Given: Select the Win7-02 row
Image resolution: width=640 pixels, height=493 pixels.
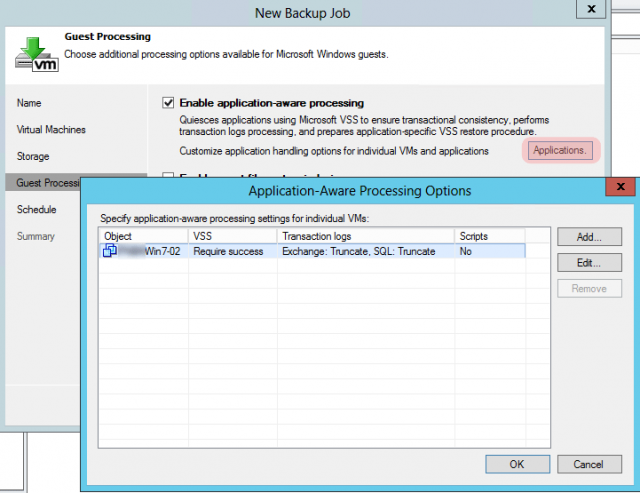Looking at the screenshot, I should point(312,251).
